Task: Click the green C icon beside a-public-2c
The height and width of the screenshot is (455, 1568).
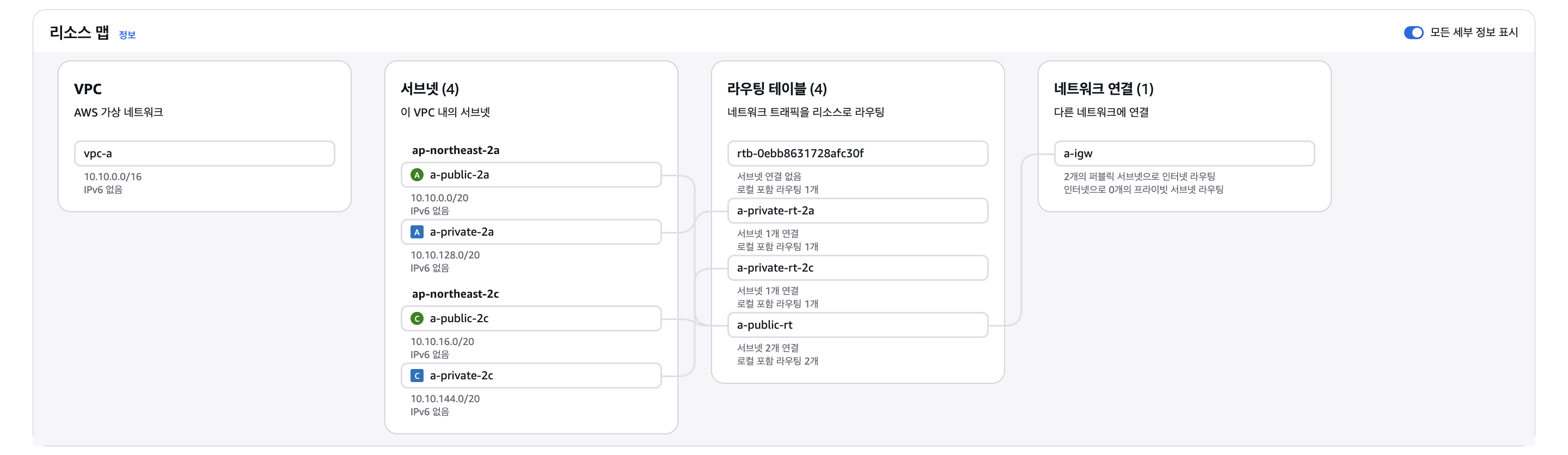Action: 417,319
